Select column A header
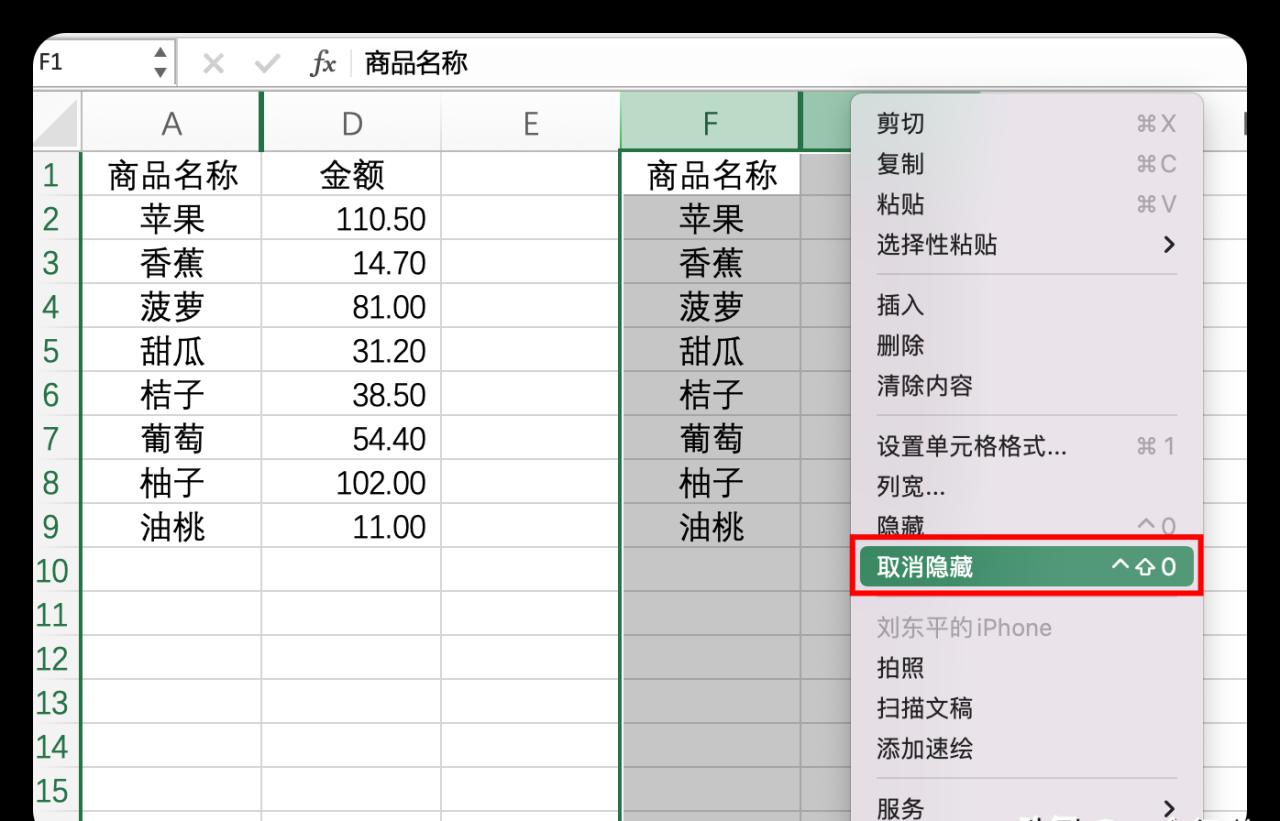This screenshot has height=821, width=1280. pyautogui.click(x=172, y=123)
